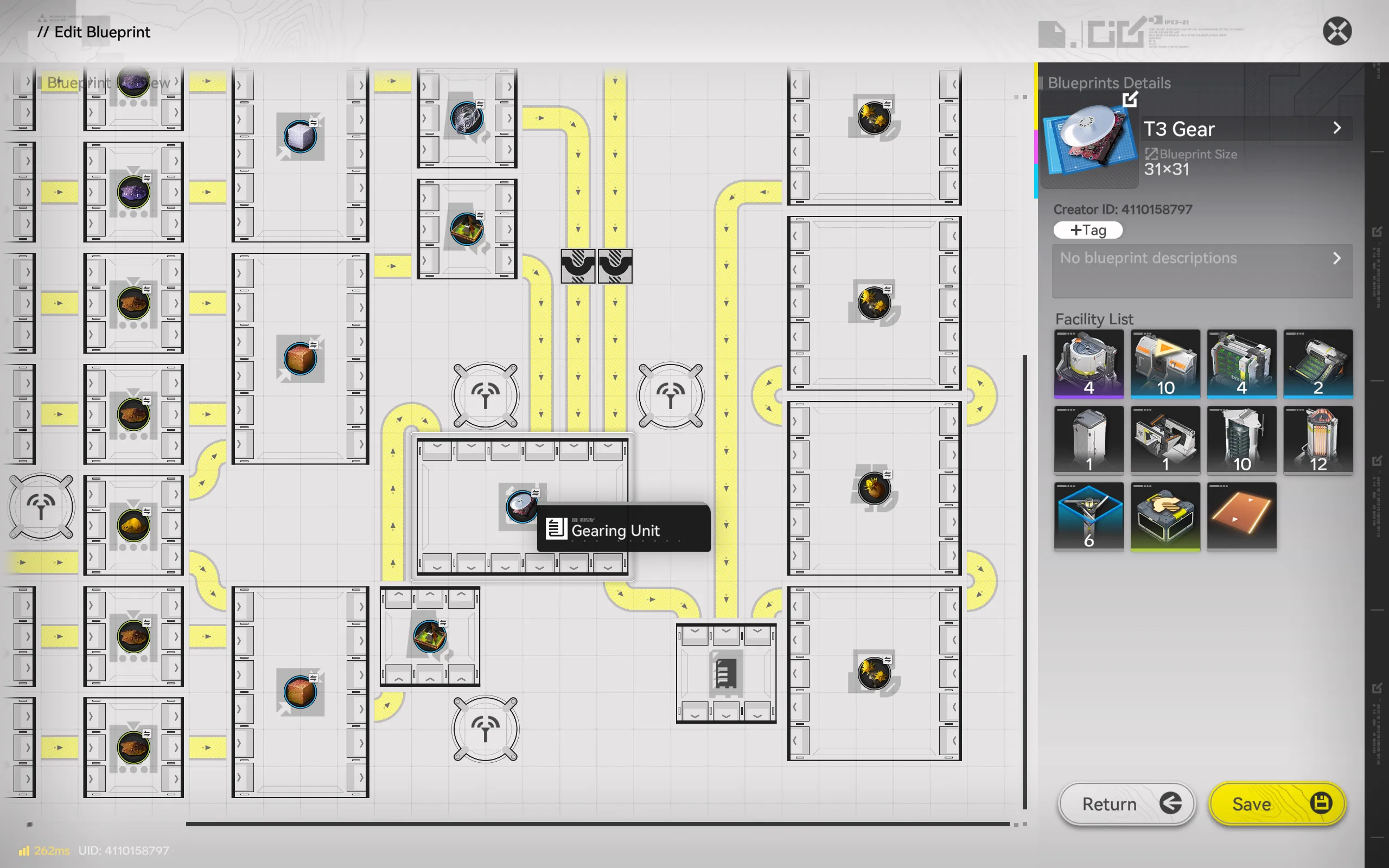Click the white cube item icon

(x=300, y=137)
